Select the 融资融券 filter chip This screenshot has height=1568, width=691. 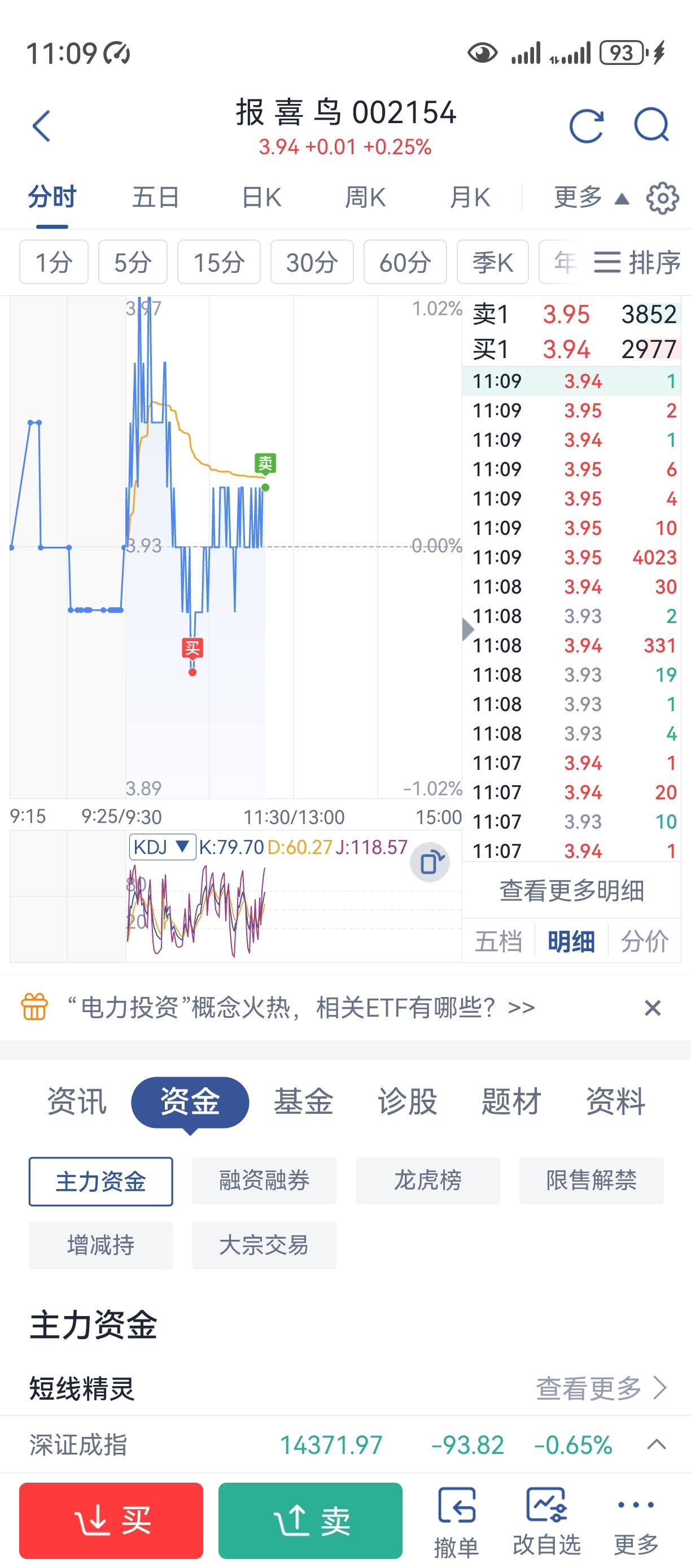(264, 1181)
